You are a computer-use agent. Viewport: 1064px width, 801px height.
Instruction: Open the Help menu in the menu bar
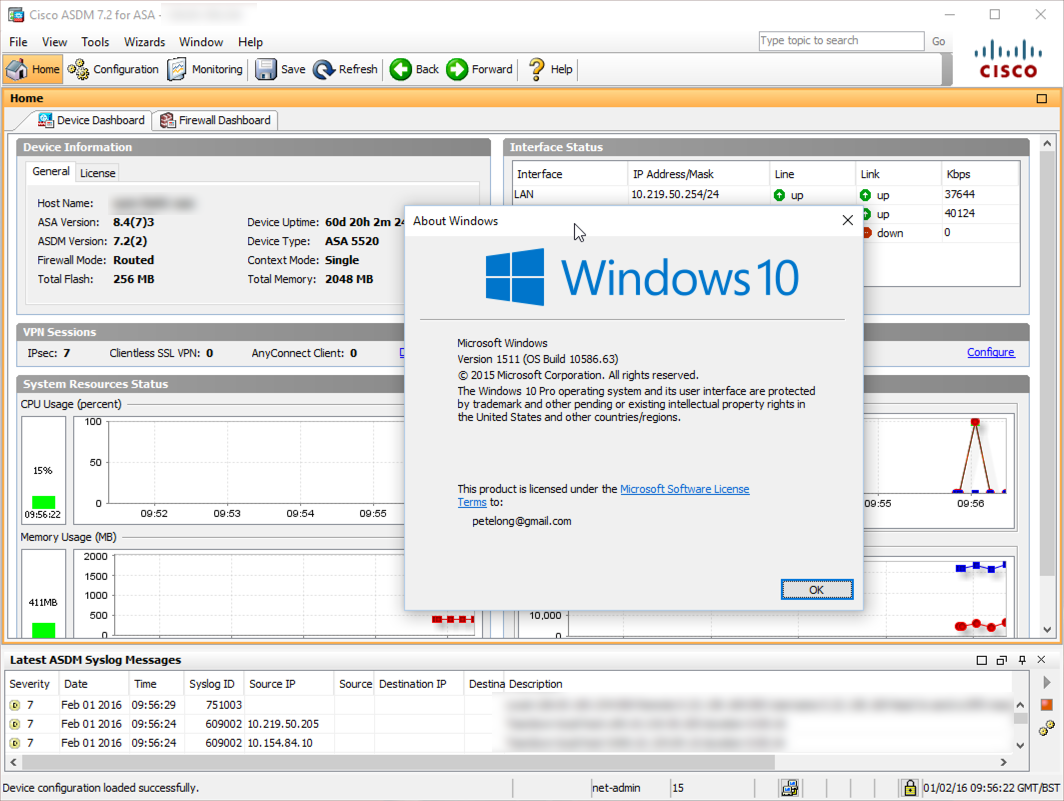point(250,42)
